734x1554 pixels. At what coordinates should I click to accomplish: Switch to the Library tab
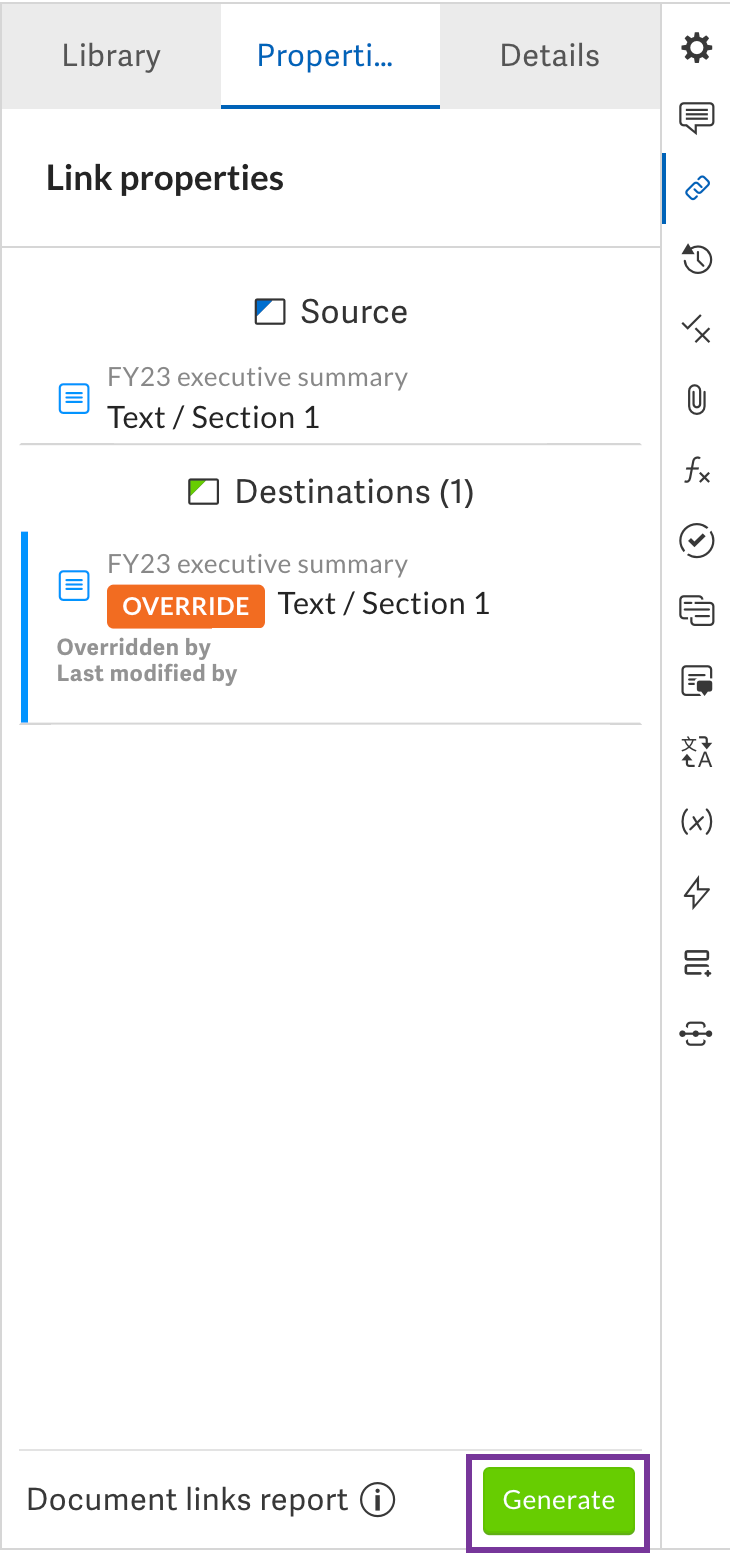(x=111, y=56)
